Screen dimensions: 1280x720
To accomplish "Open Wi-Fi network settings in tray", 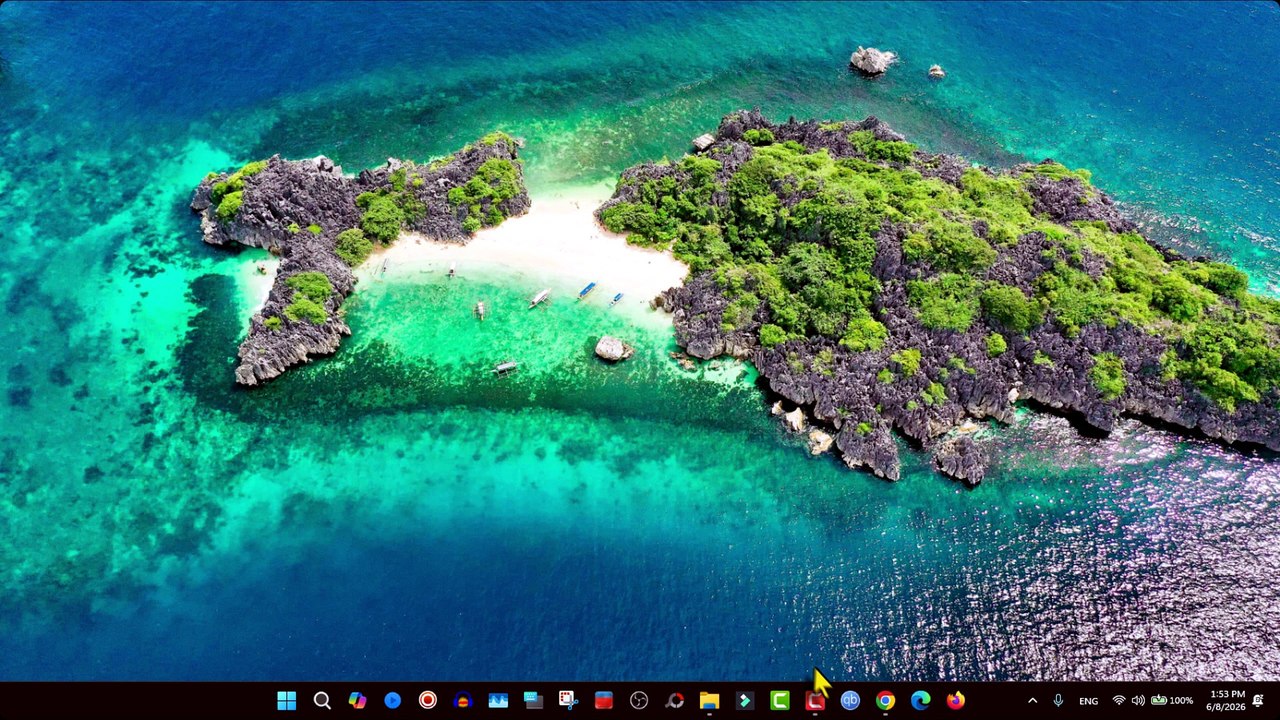I will pos(1119,701).
